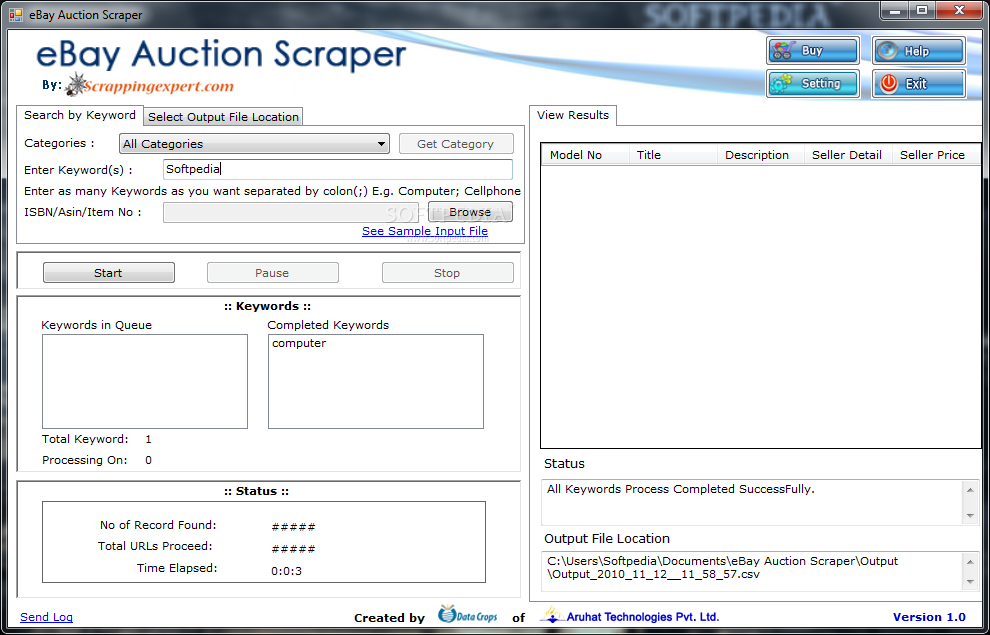Screen dimensions: 990x635
Task: Switch to Search by Keyword tab
Action: (x=80, y=116)
